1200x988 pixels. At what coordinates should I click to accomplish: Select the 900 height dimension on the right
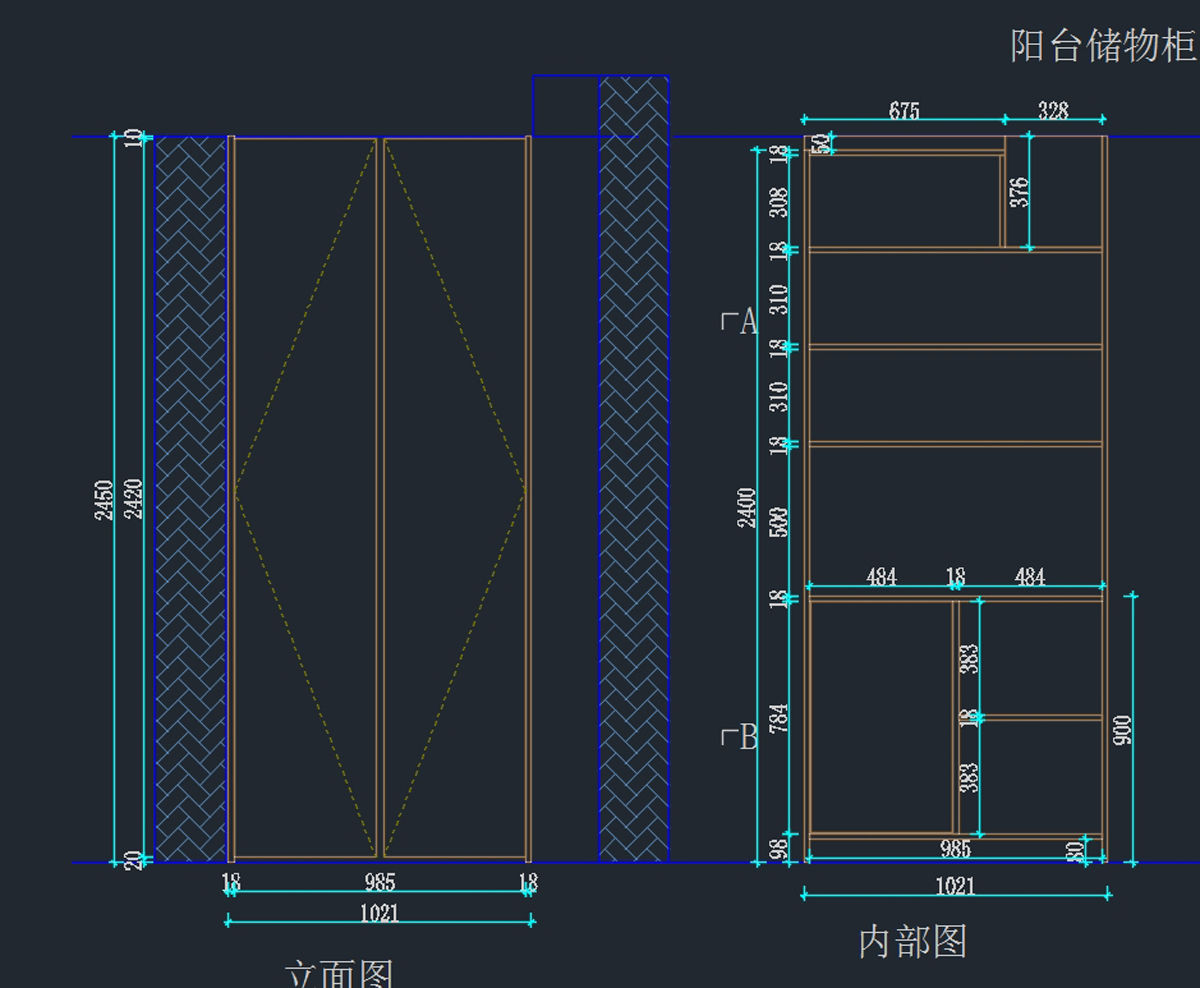point(1121,731)
